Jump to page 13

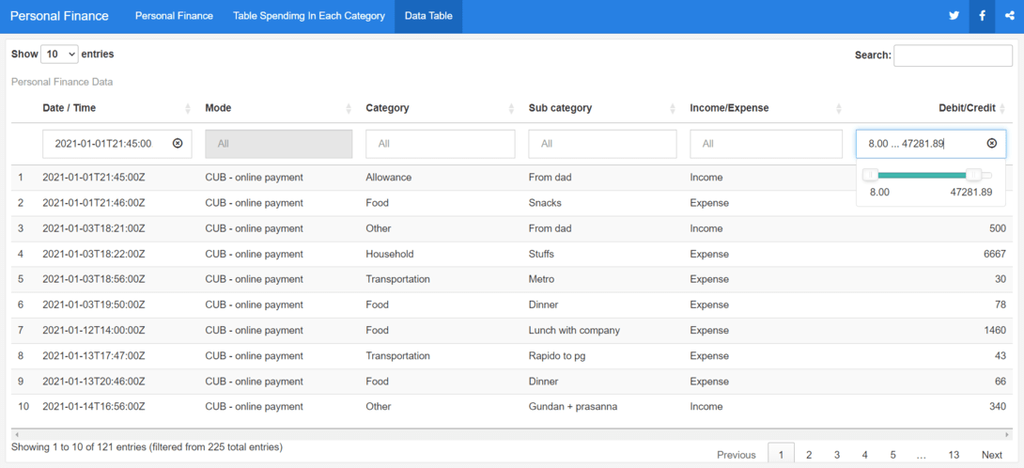pyautogui.click(x=954, y=455)
